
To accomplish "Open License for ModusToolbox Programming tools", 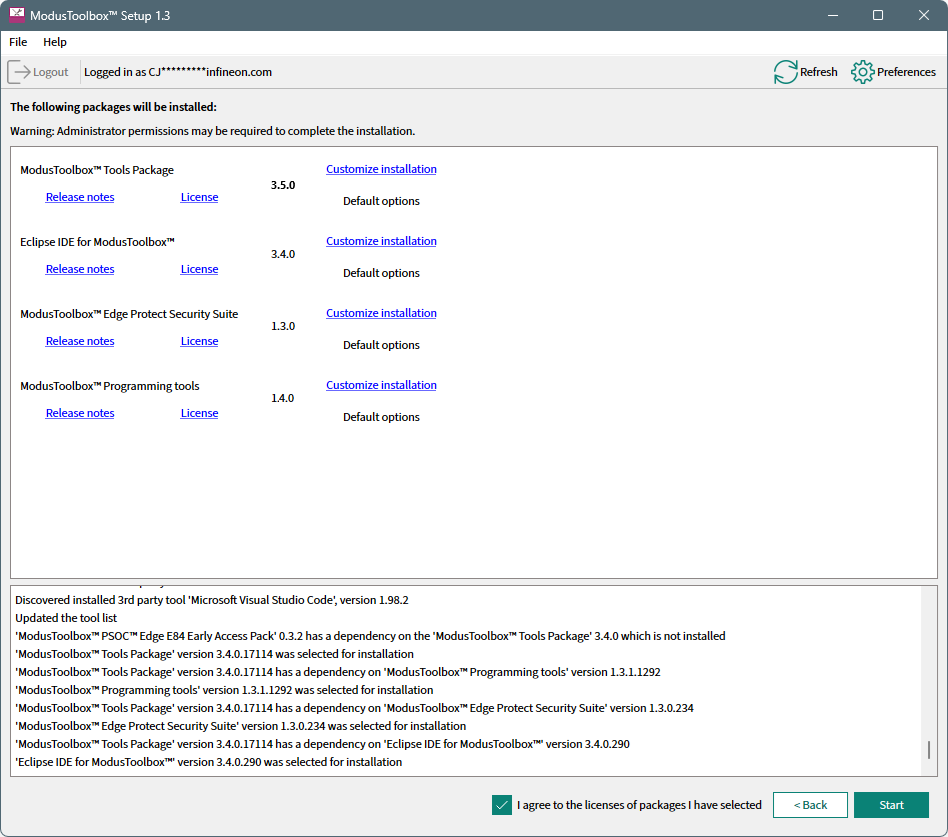I will pyautogui.click(x=199, y=413).
